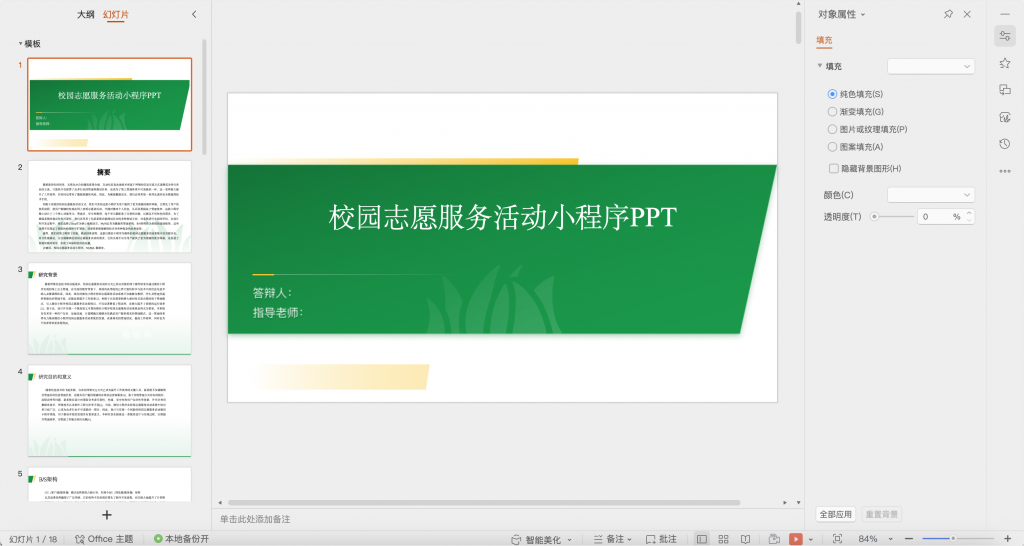Pin the 对象属性 panel

948,14
